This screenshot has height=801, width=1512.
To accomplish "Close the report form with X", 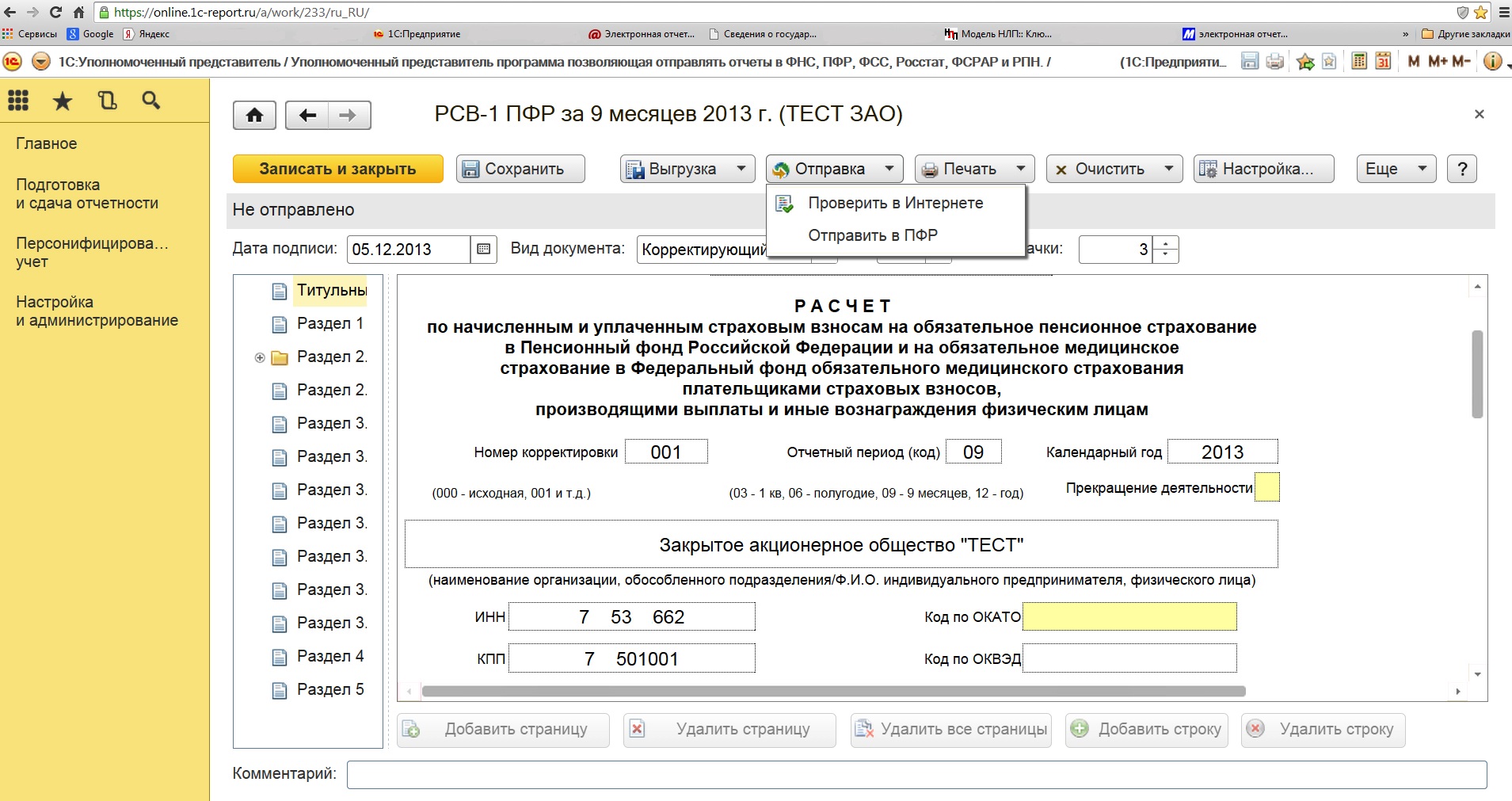I will [x=1479, y=114].
